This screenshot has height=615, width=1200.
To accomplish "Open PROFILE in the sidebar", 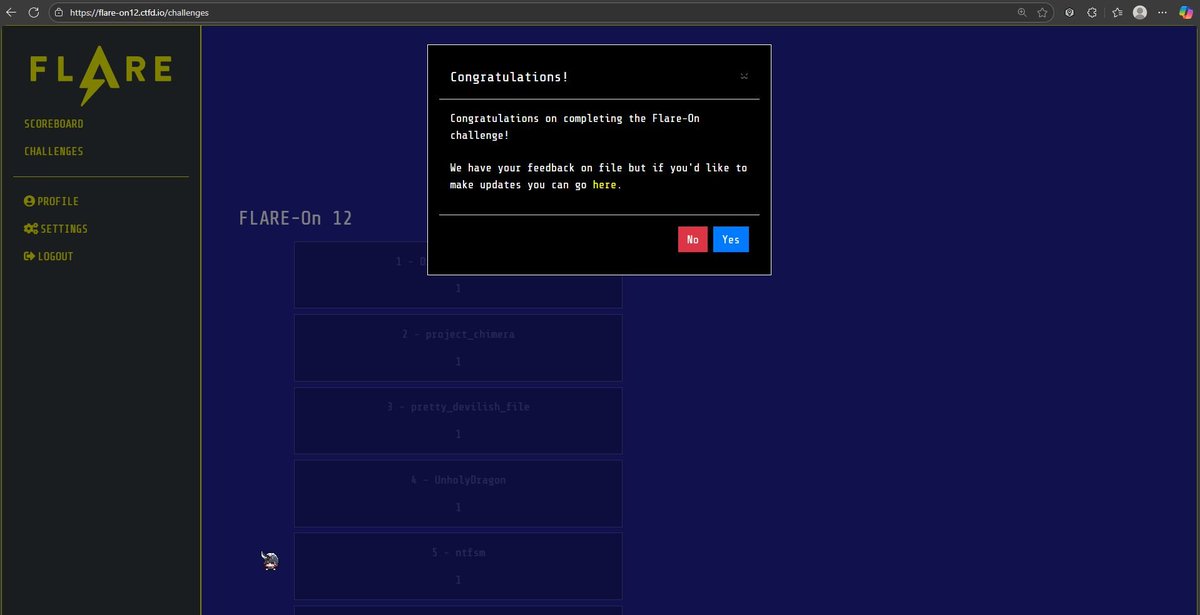I will 51,201.
